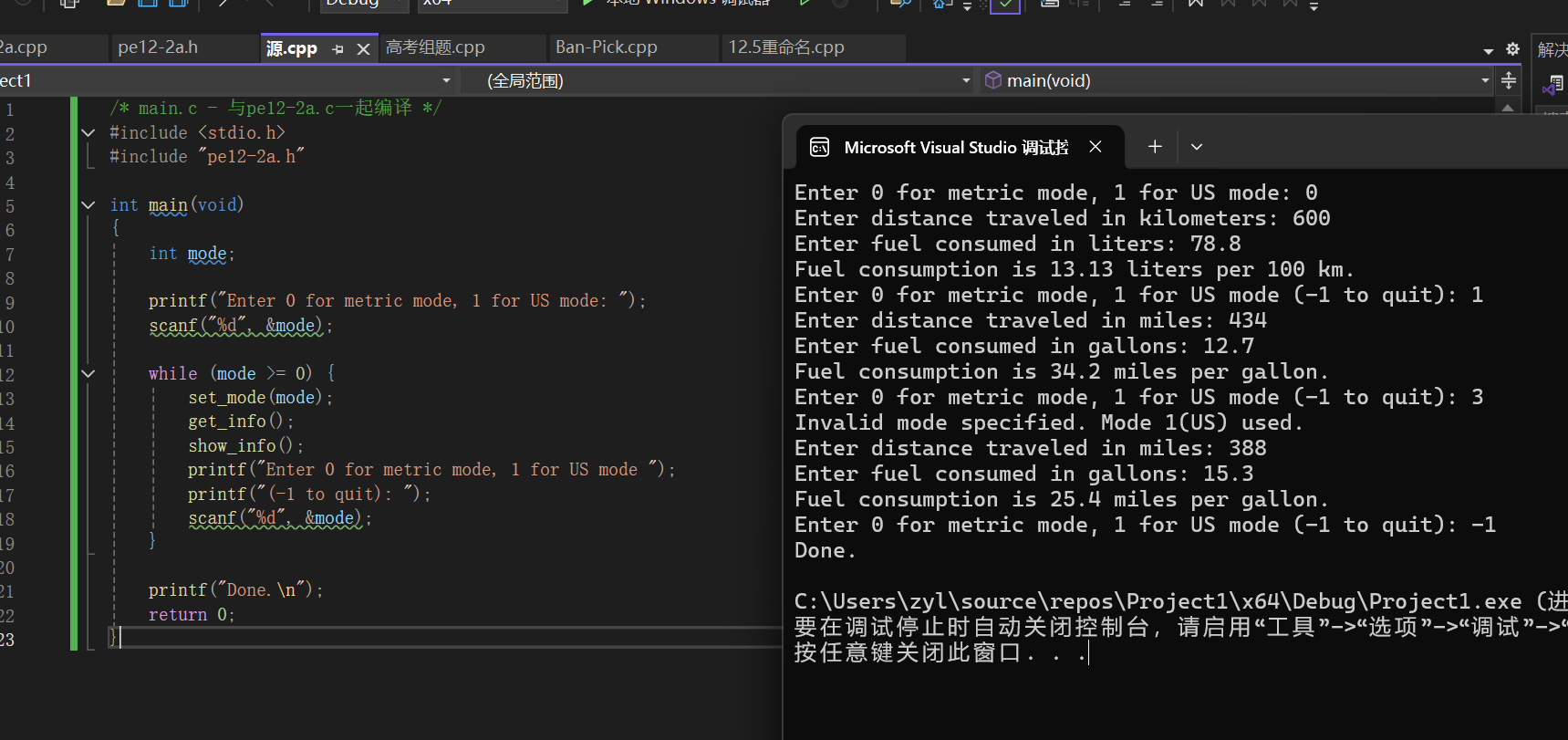Click the set_mode(mode); call
The width and height of the screenshot is (1568, 740).
point(260,398)
